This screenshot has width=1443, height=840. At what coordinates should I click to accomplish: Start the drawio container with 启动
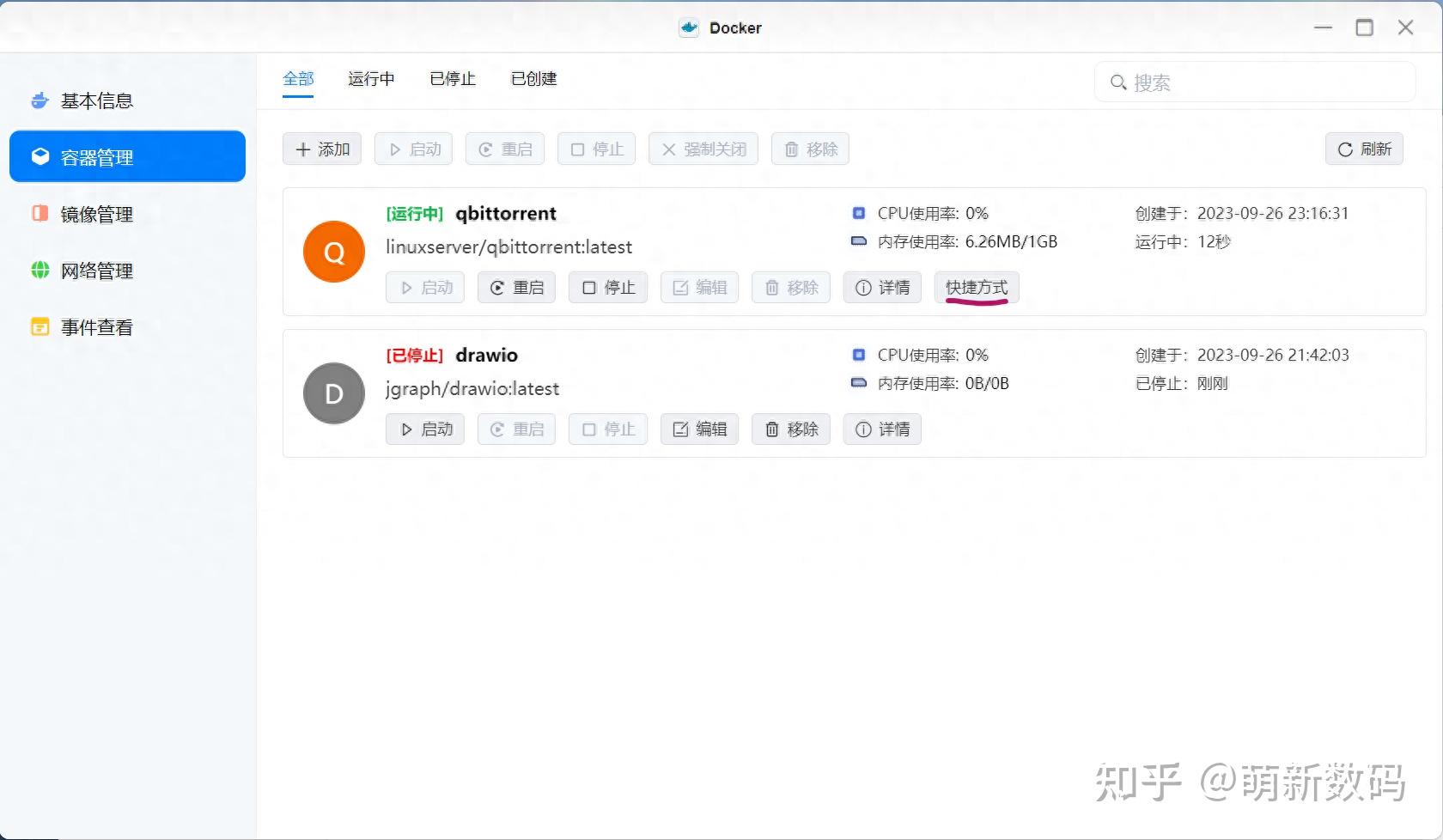[424, 429]
